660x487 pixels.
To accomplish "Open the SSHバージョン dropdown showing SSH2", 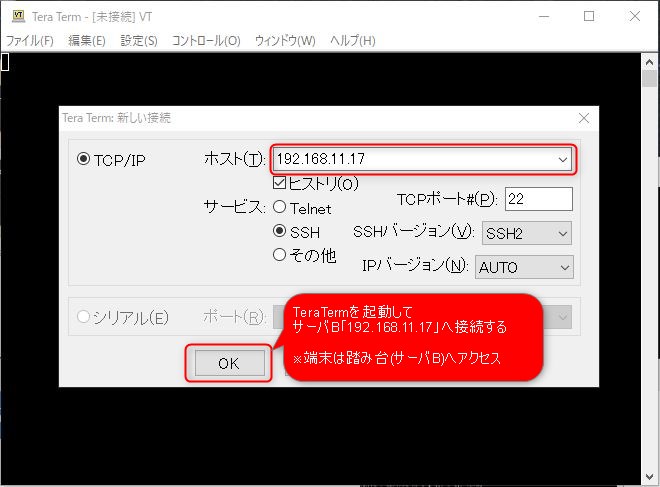I will tap(527, 233).
